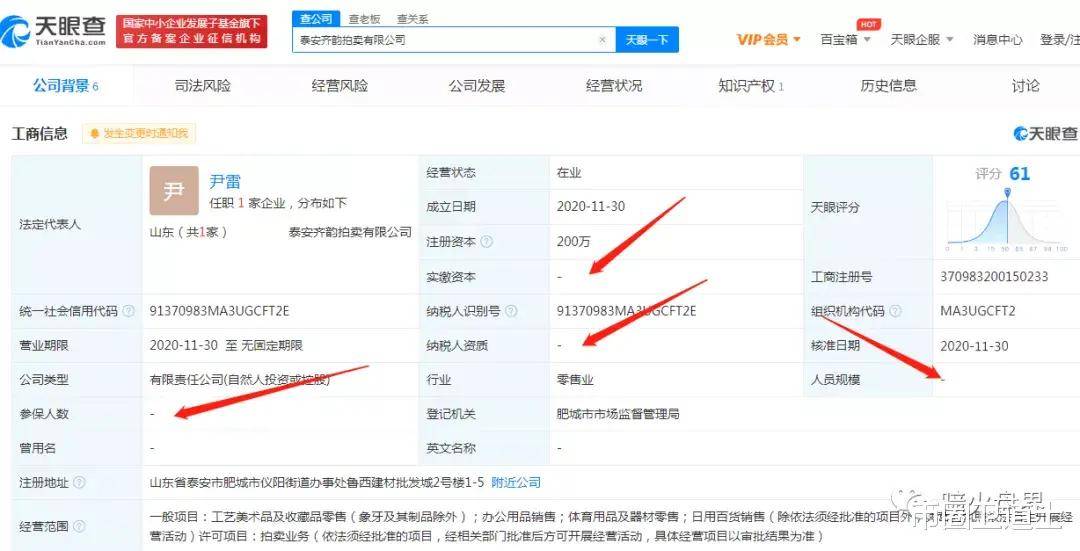Screen dimensions: 1080x551
Task: Click the 天眼一下 search button
Action: [647, 40]
